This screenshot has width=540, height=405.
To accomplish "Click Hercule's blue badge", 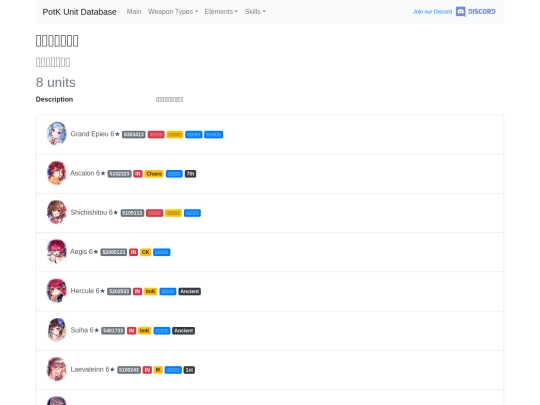I will 168,292.
